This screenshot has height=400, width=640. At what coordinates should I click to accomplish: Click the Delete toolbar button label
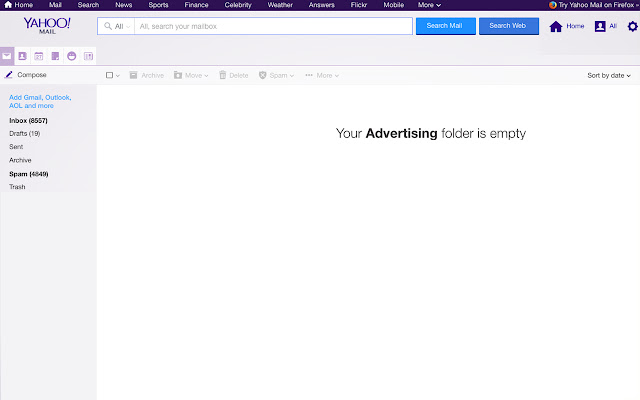click(x=239, y=76)
